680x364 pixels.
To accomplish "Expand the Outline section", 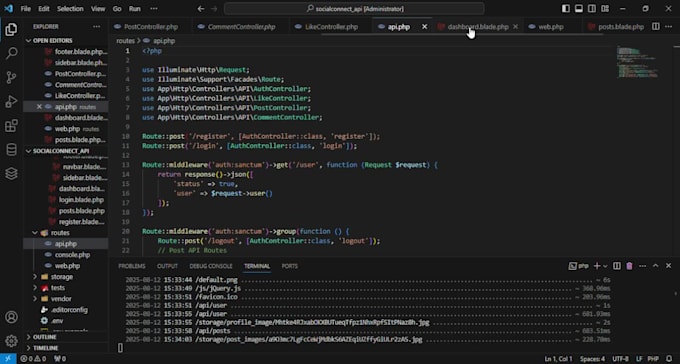I will [29, 337].
